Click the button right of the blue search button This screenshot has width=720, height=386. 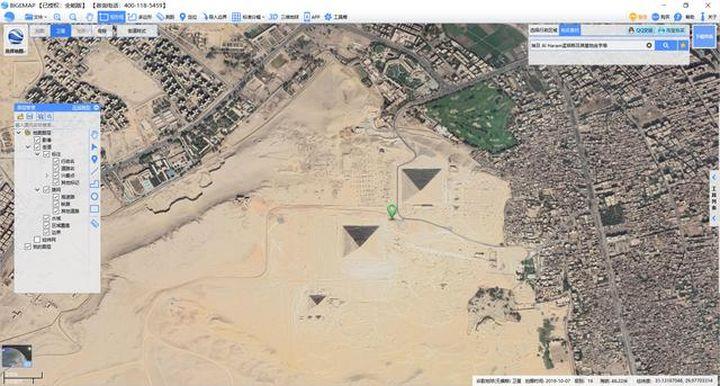(683, 45)
